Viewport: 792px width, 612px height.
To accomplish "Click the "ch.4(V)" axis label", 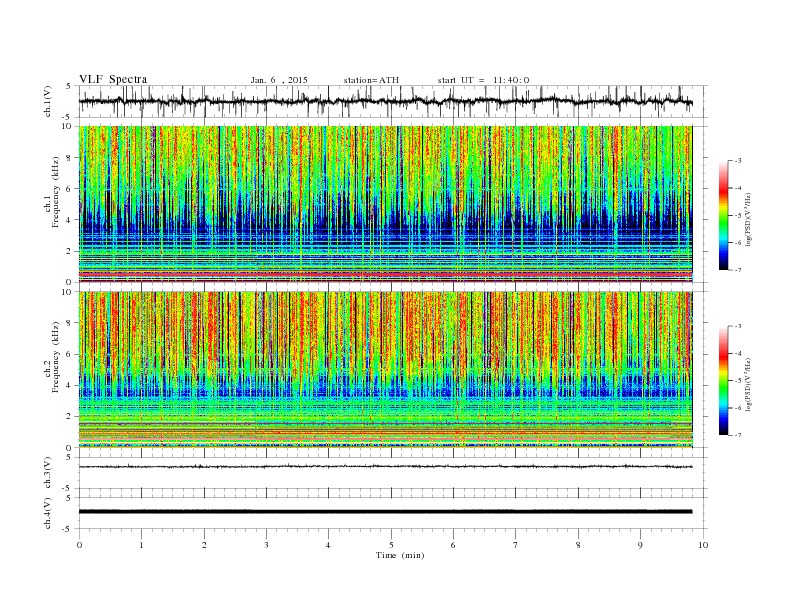I will [x=48, y=513].
